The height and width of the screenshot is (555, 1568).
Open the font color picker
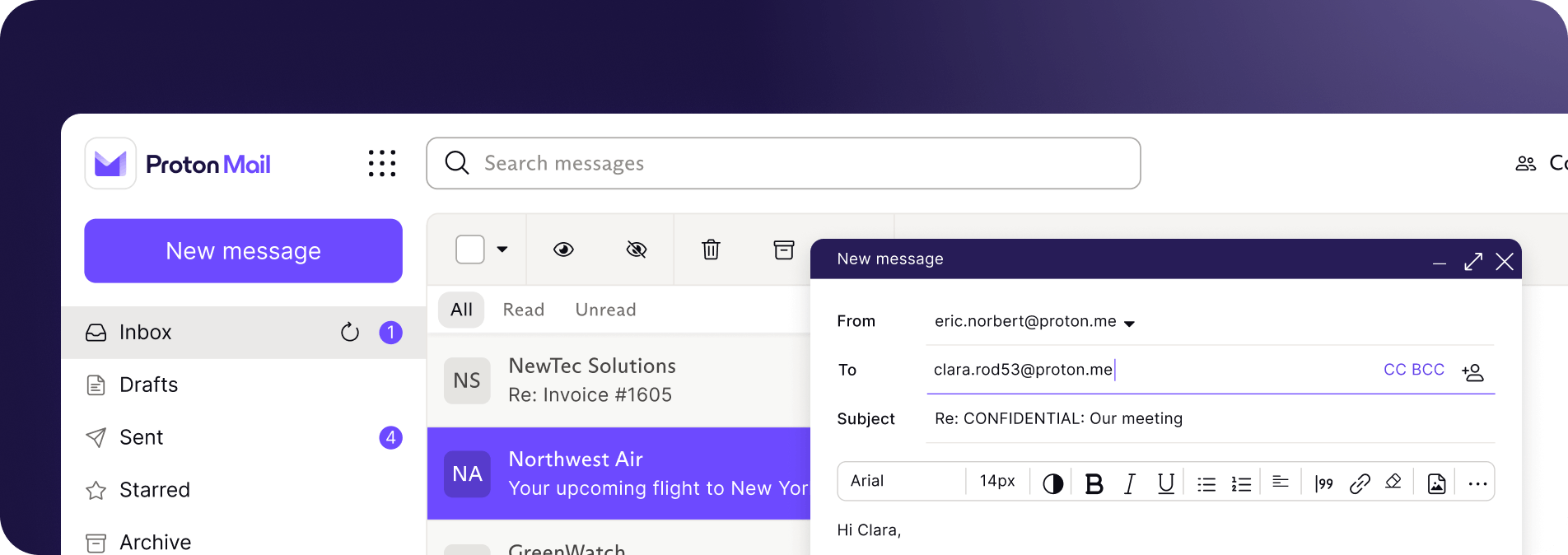coord(1052,484)
